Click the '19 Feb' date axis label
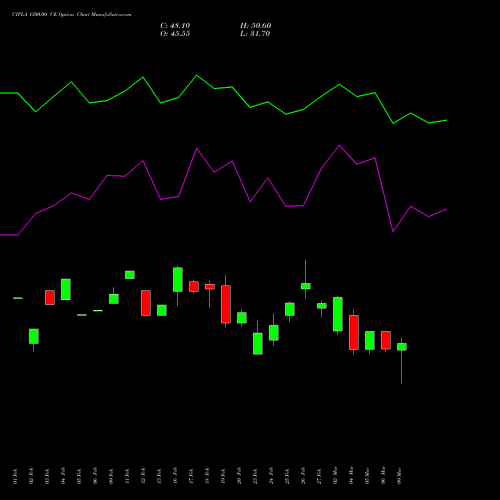500x500 pixels. 223,476
